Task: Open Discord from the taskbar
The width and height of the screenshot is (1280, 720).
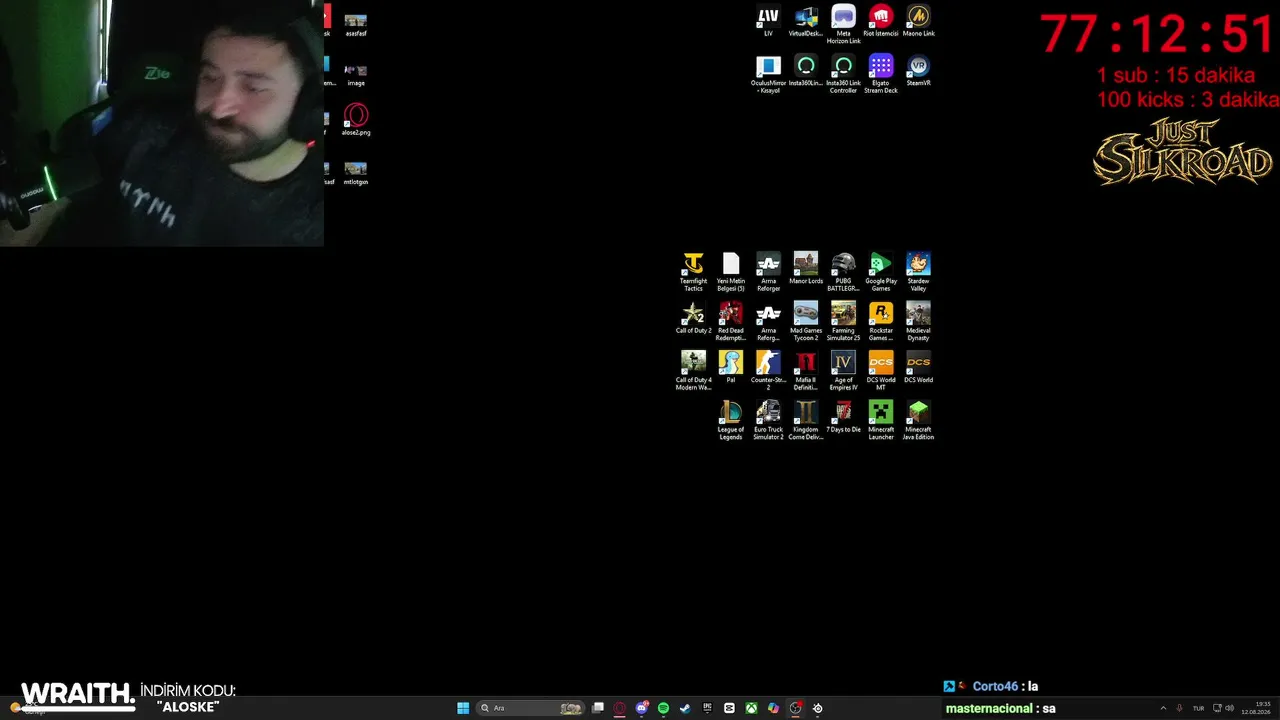Action: pos(642,708)
